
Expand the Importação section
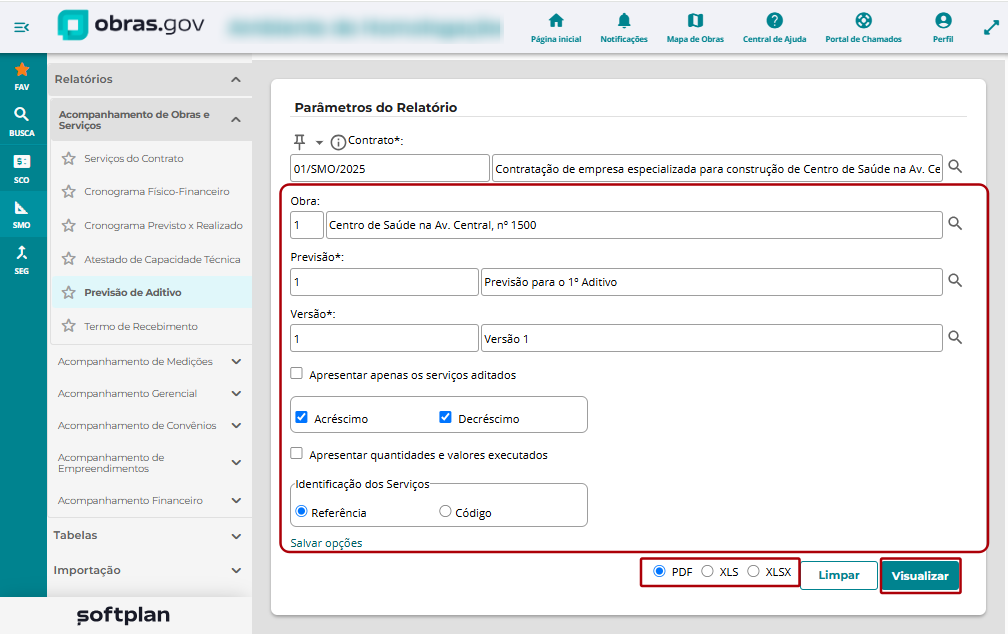coord(236,570)
